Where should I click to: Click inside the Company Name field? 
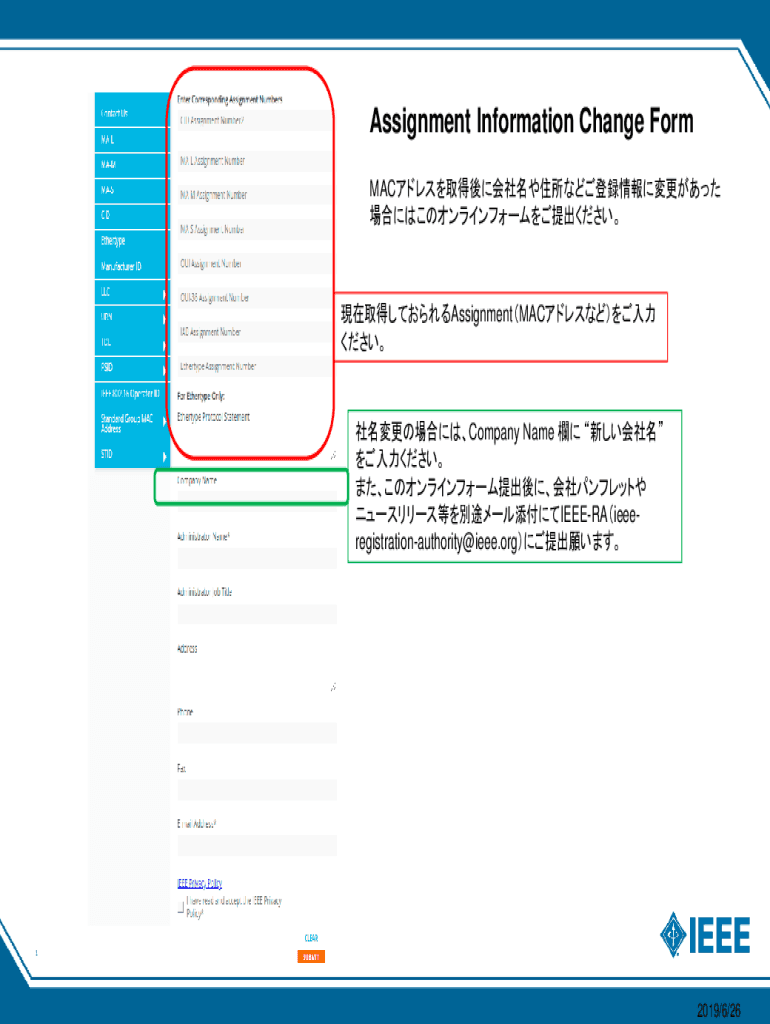(257, 496)
